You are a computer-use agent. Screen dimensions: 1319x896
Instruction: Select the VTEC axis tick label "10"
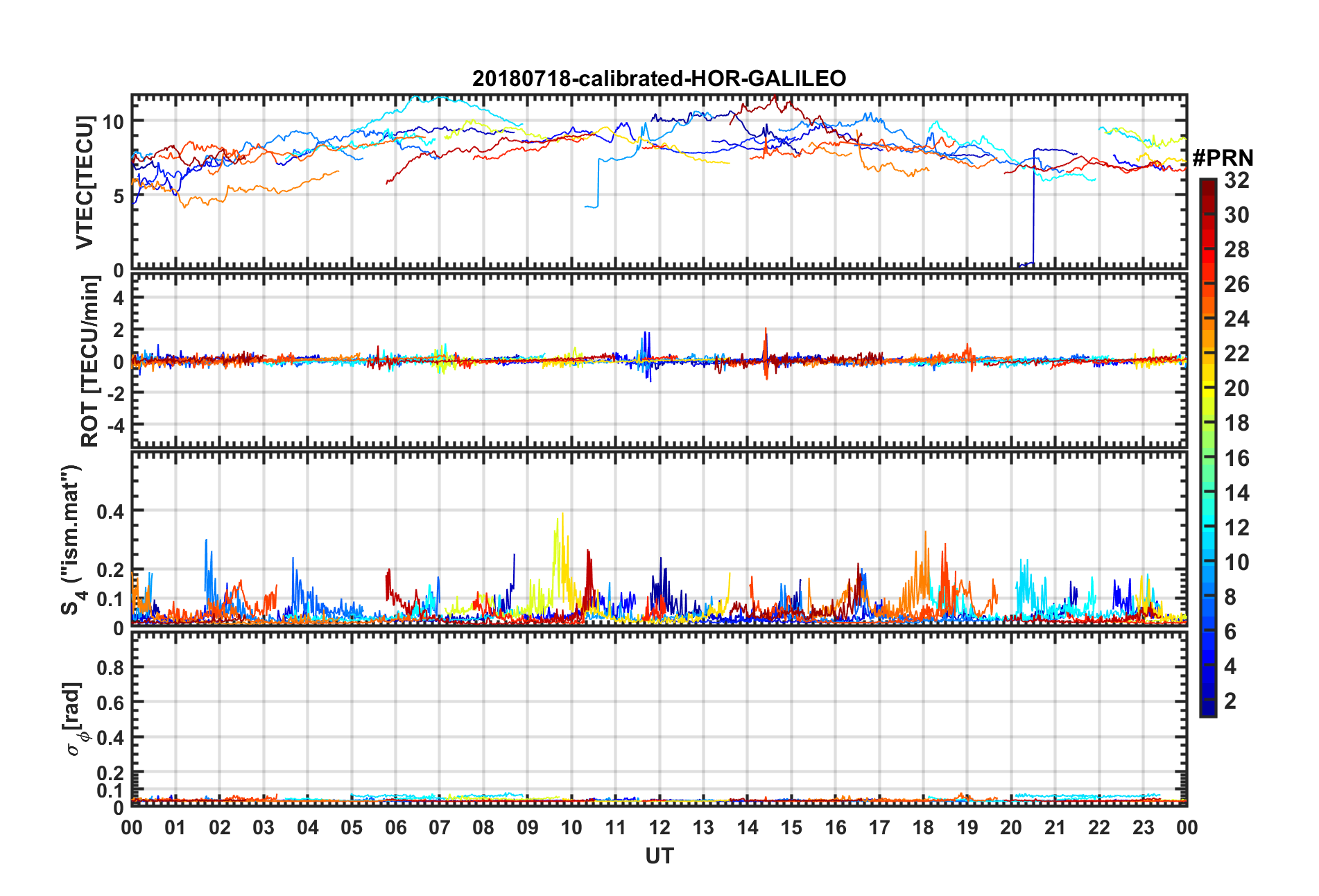click(112, 122)
